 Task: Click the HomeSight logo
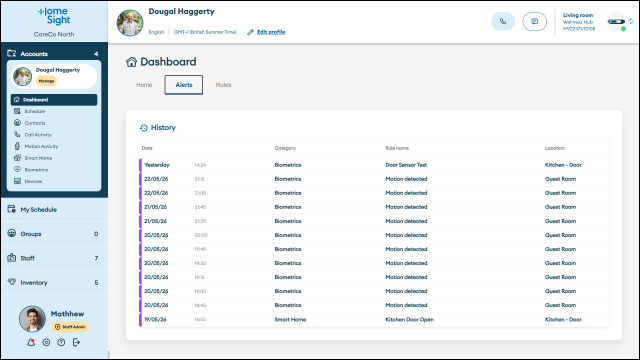[54, 16]
